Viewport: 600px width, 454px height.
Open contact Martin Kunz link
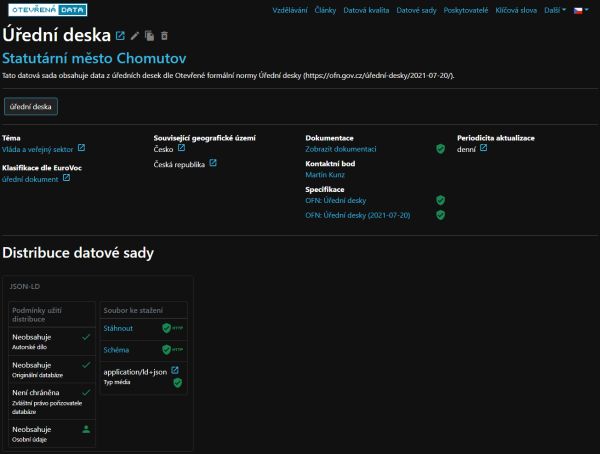(325, 175)
